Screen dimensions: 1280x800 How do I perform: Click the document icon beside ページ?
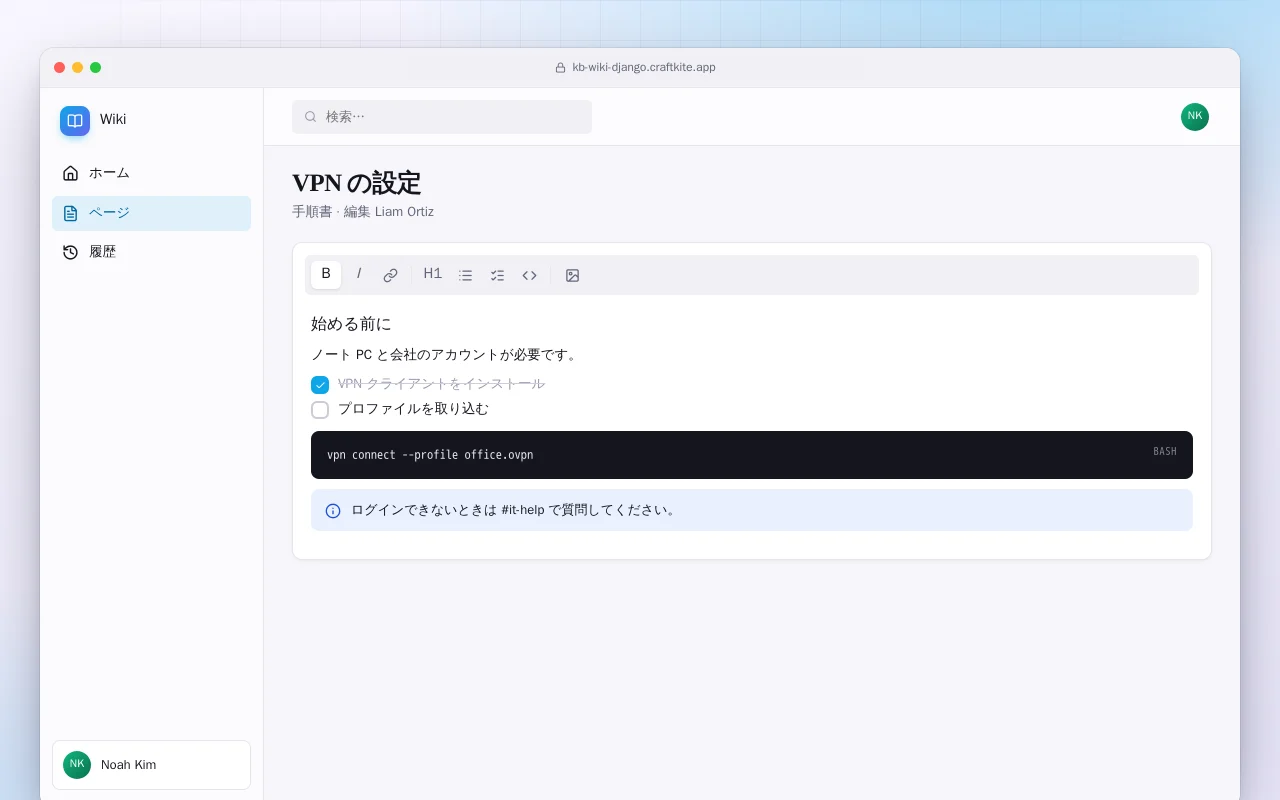click(x=70, y=213)
